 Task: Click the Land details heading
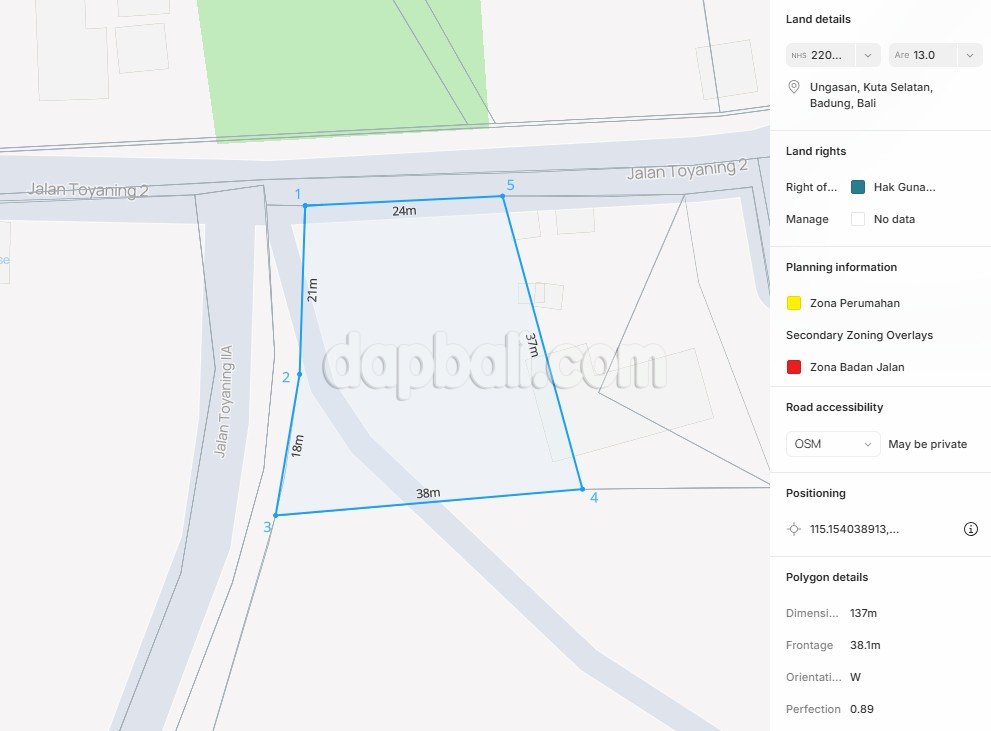tap(818, 20)
